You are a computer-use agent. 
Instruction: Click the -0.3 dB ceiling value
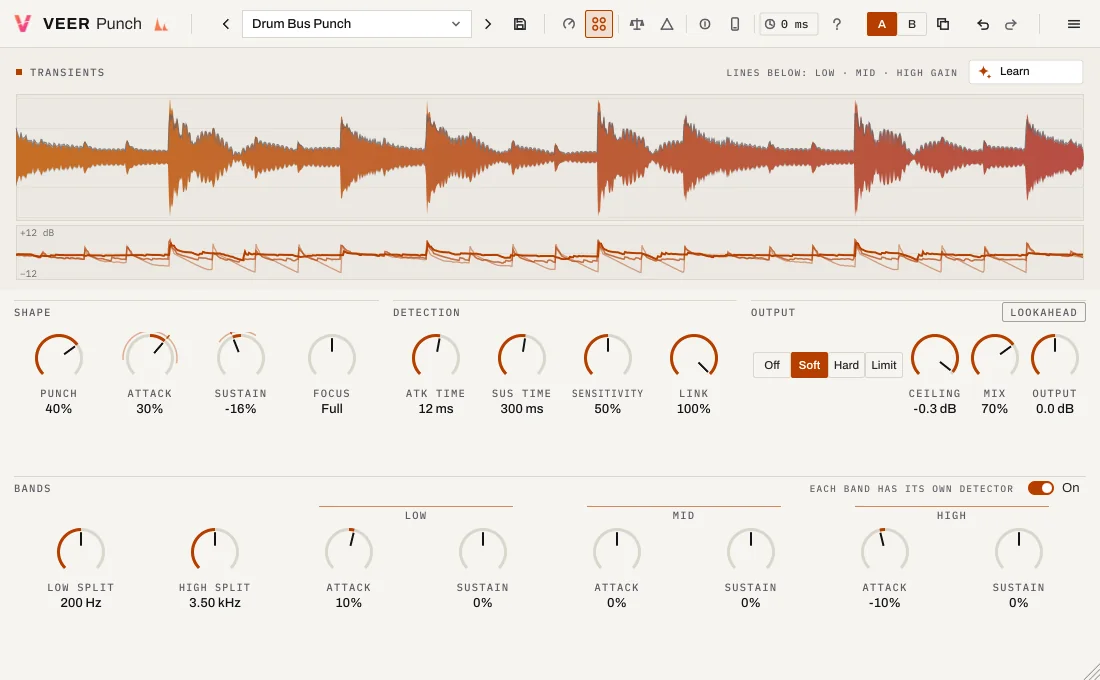tap(934, 409)
